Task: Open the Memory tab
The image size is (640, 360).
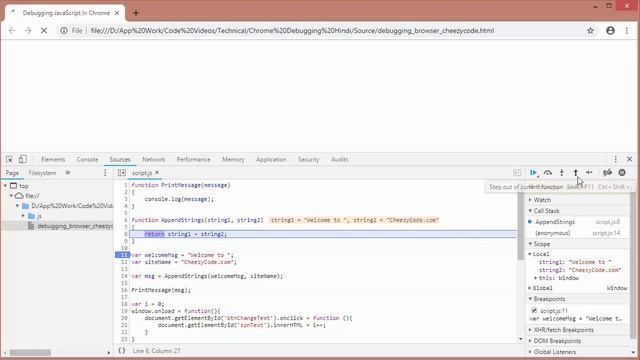Action: click(x=233, y=159)
